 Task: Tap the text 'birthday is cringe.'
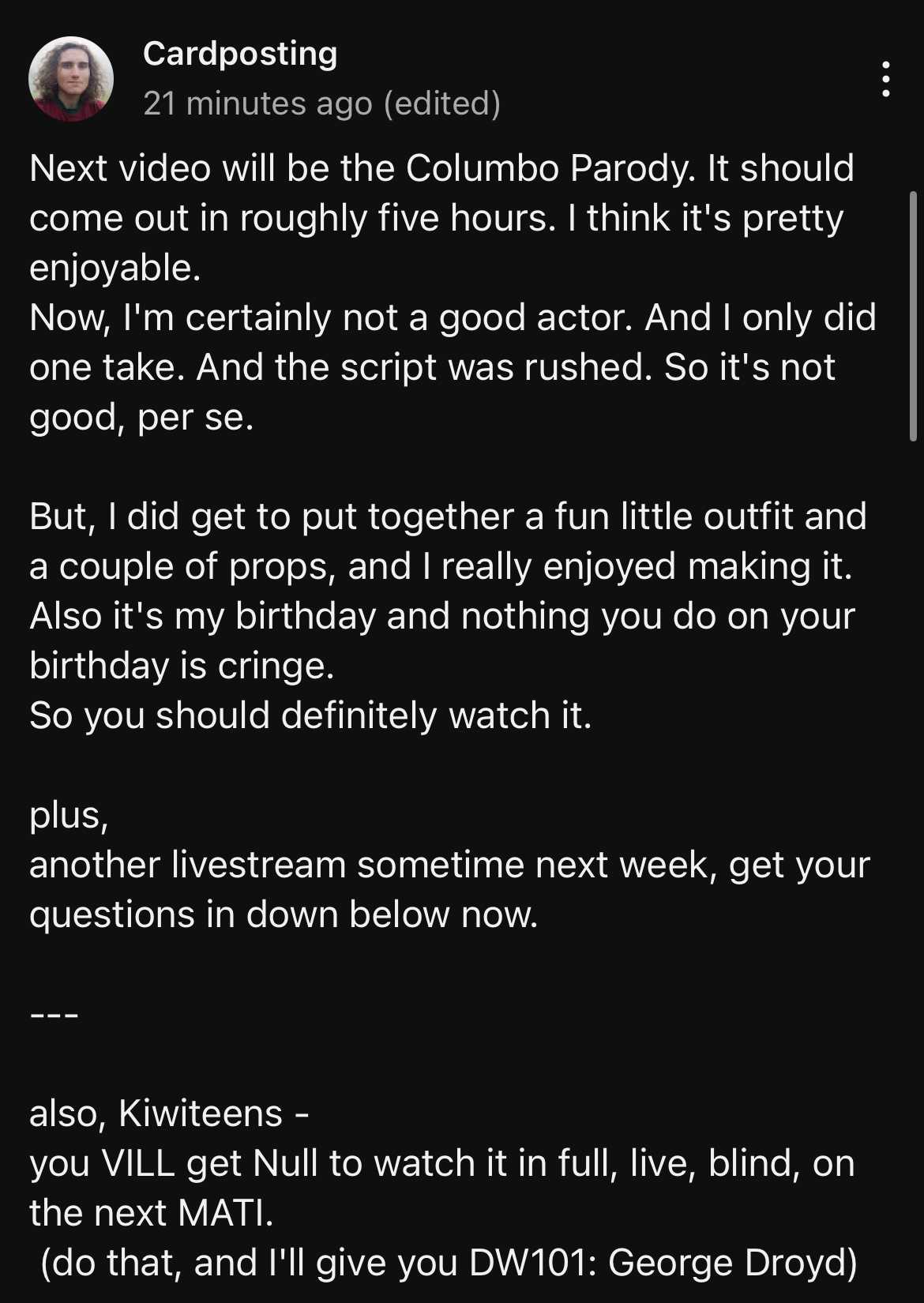point(182,666)
